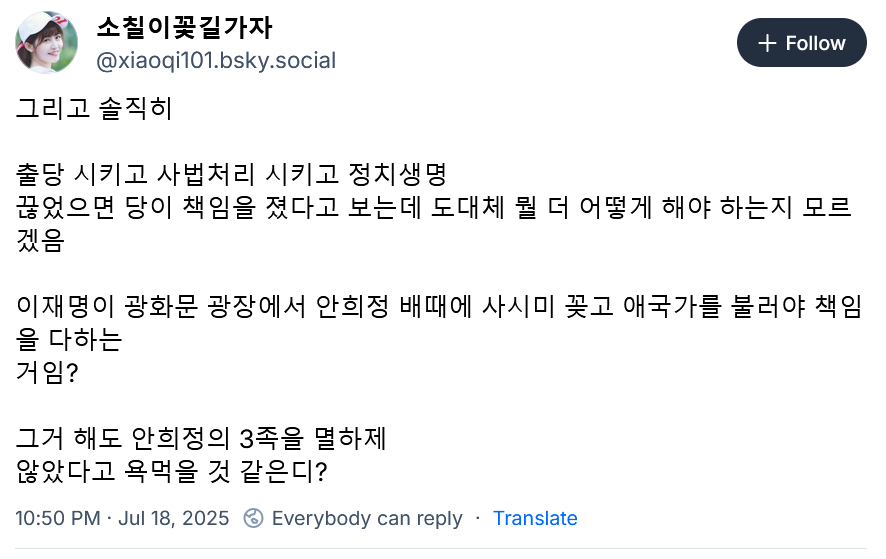Click the word "Follow" on the button
Image resolution: width=886 pixels, height=559 pixels.
[x=815, y=43]
